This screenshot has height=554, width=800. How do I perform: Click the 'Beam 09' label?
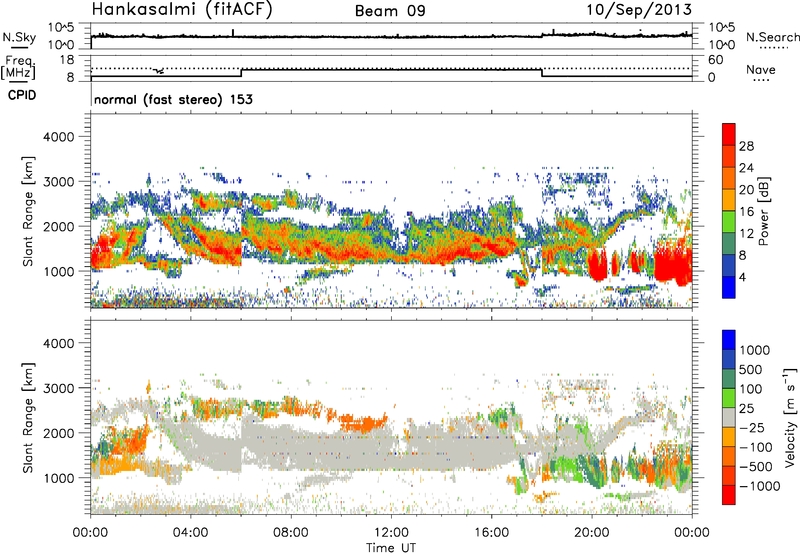click(390, 11)
